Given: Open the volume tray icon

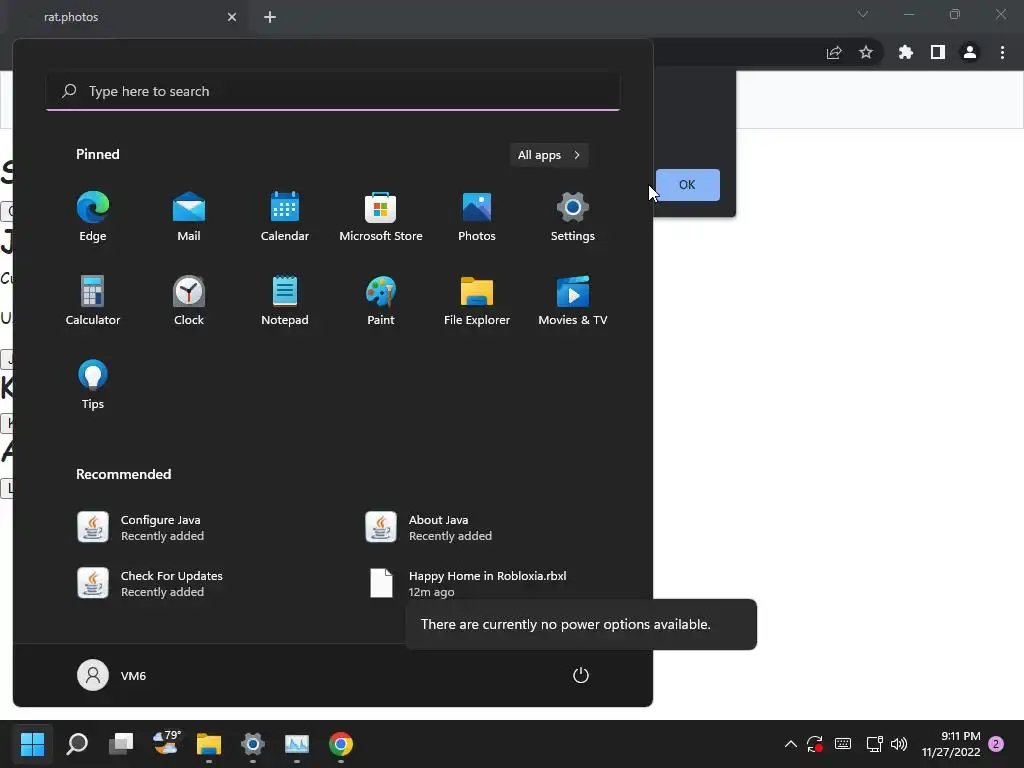Looking at the screenshot, I should tap(899, 744).
